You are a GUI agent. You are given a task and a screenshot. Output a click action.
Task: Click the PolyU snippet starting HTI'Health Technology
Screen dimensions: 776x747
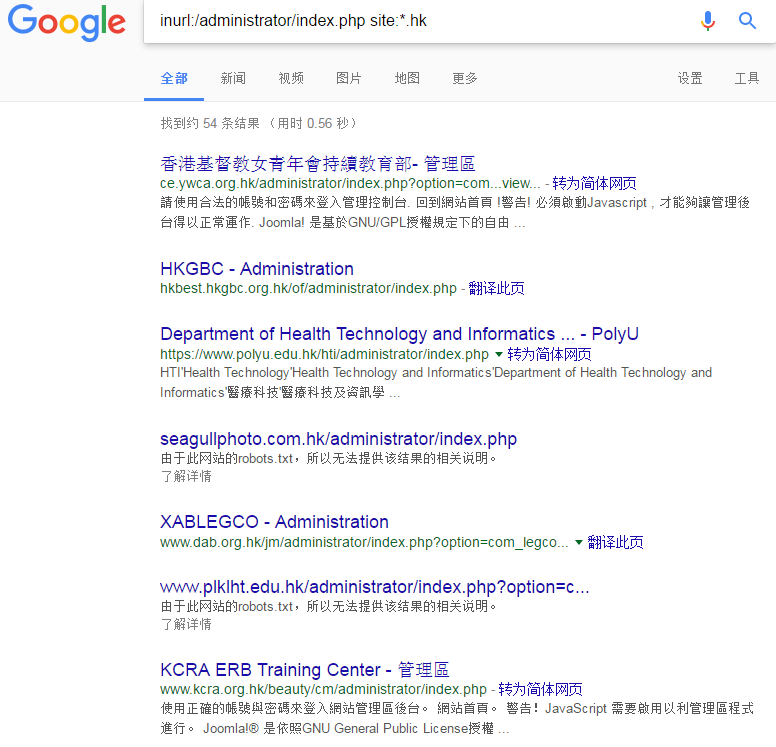point(436,382)
